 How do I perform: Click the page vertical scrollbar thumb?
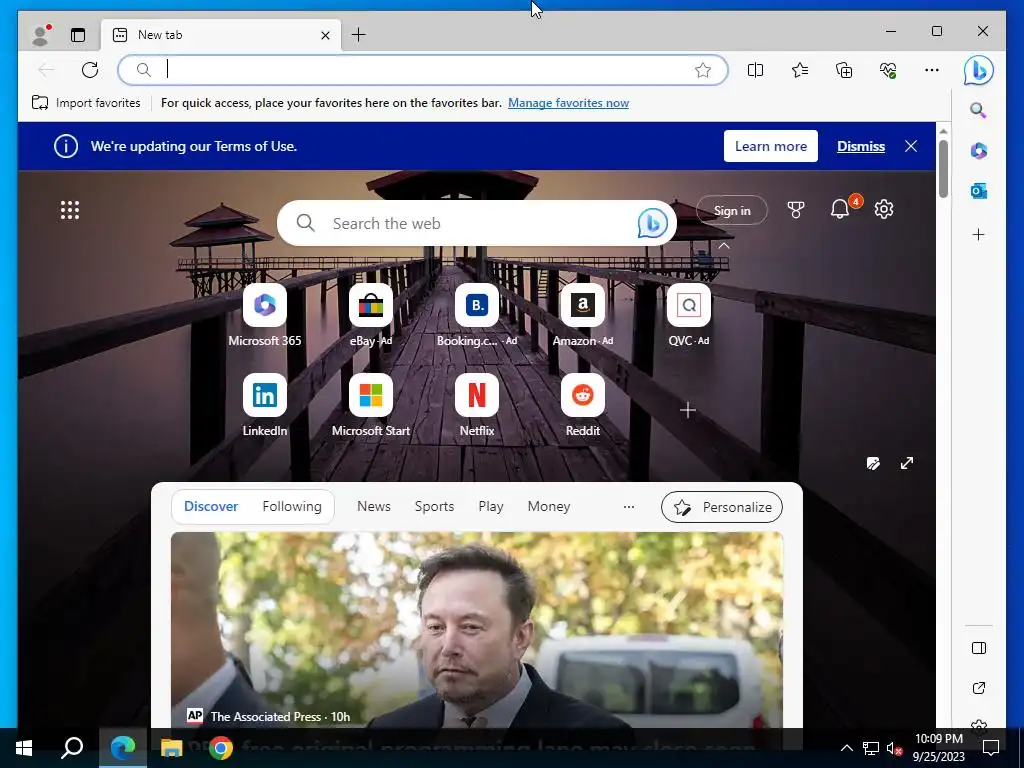[x=943, y=168]
